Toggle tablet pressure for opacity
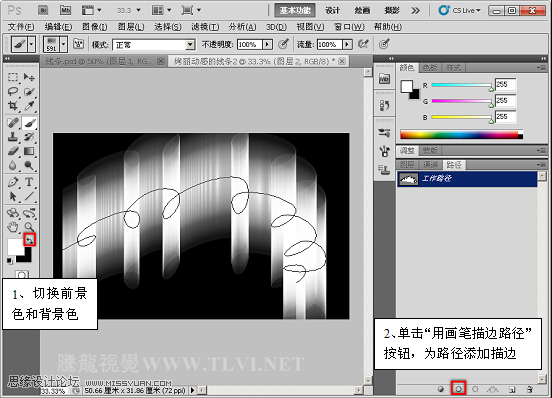The height and width of the screenshot is (398, 552). point(283,44)
